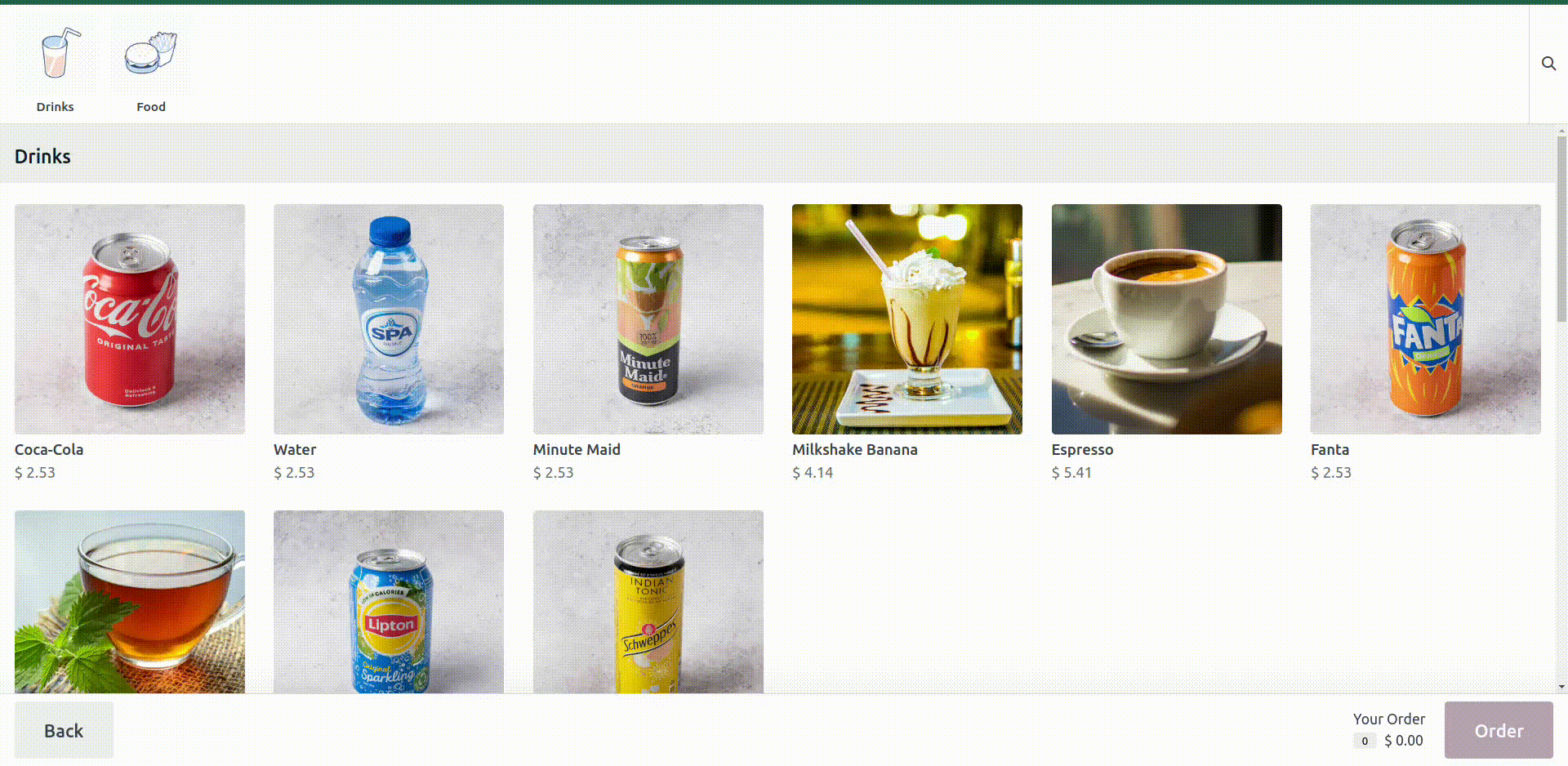The height and width of the screenshot is (766, 1568).
Task: Choose the Minute Maid can
Action: click(x=648, y=319)
